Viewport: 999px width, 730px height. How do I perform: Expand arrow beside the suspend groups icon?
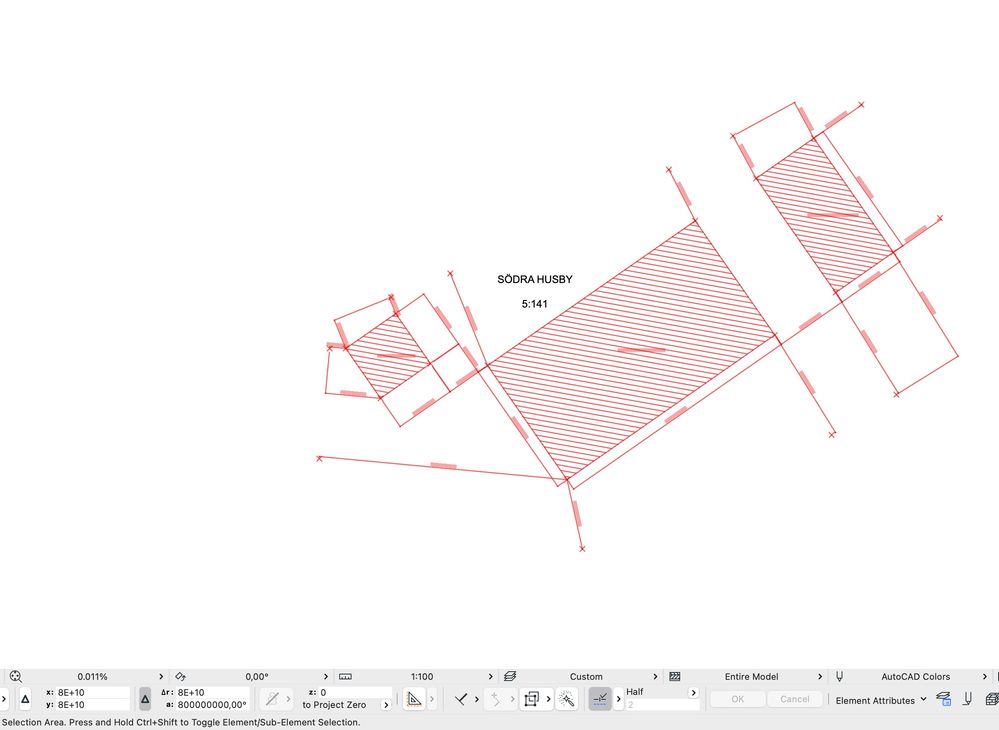[x=549, y=699]
